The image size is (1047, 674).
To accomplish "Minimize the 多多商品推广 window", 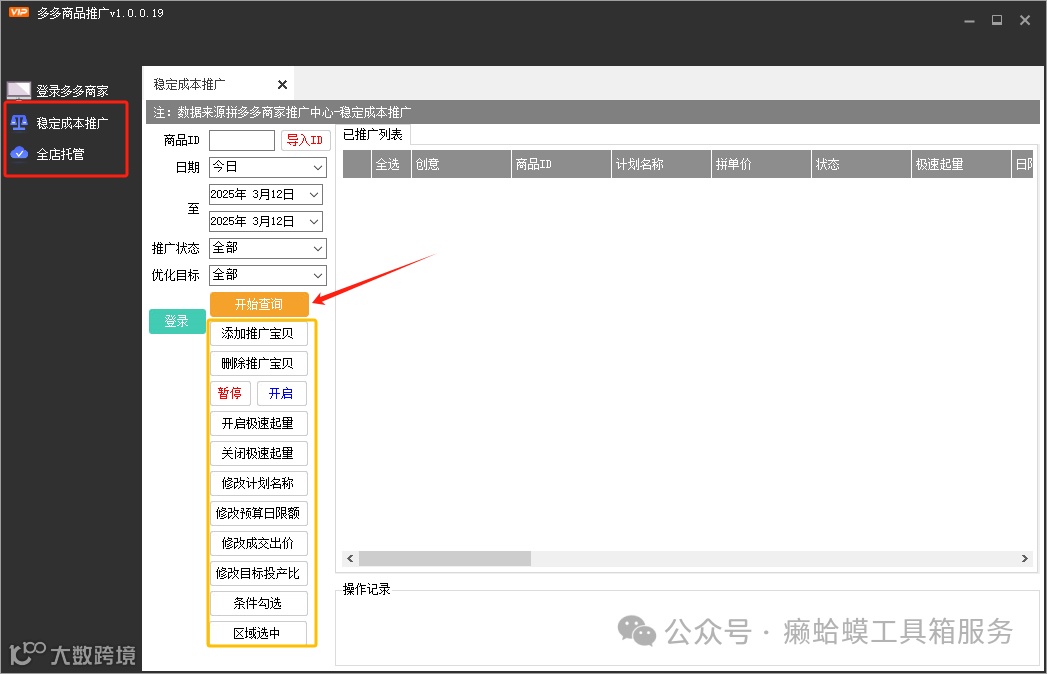I will [969, 21].
